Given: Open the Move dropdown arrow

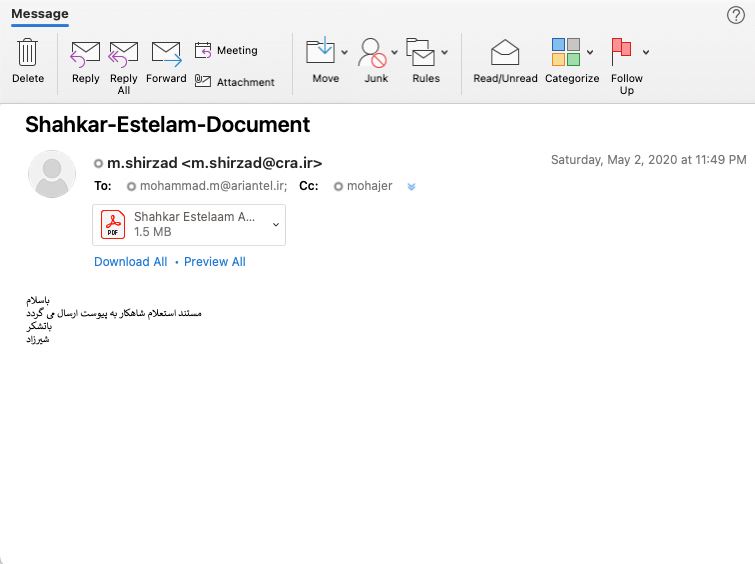Looking at the screenshot, I should [x=345, y=52].
